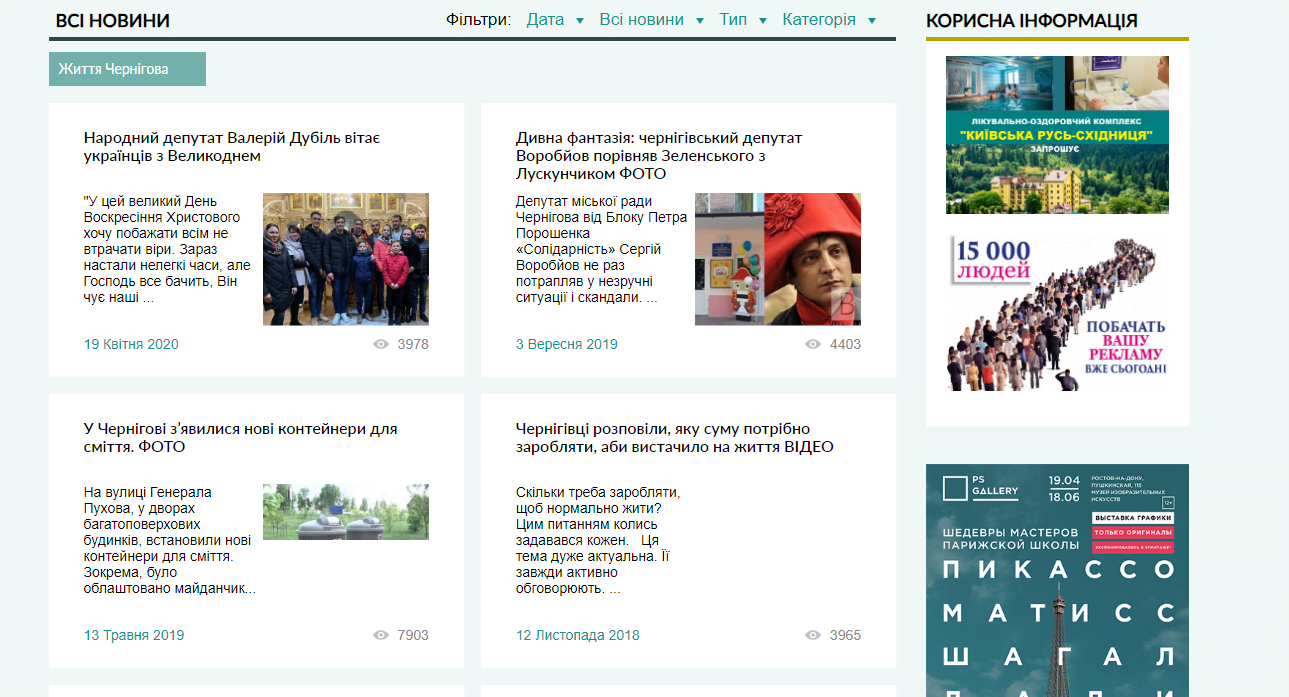
Task: Open the Дата filter dropdown
Action: pyautogui.click(x=555, y=20)
